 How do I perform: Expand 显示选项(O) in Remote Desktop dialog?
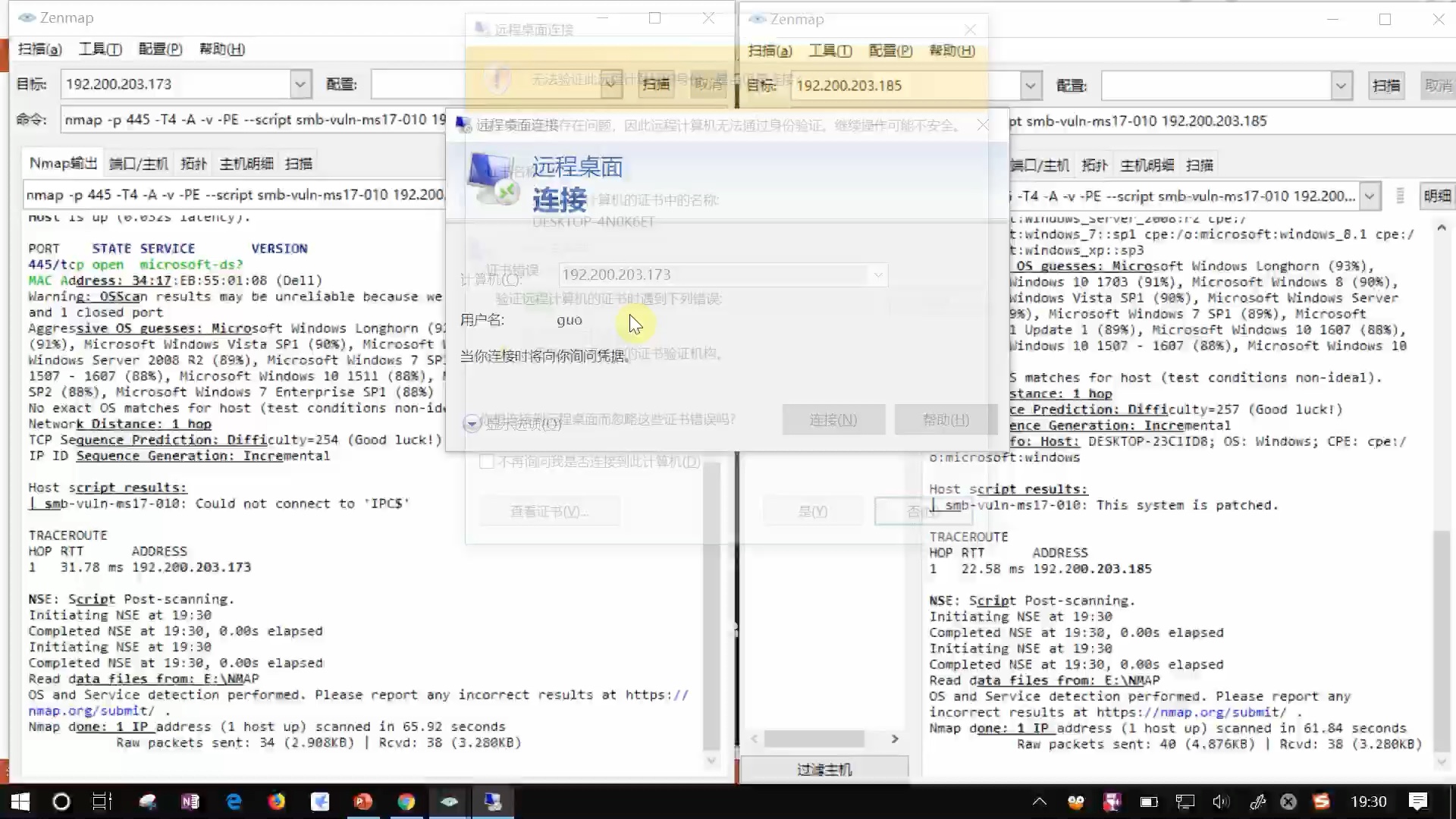click(x=513, y=424)
